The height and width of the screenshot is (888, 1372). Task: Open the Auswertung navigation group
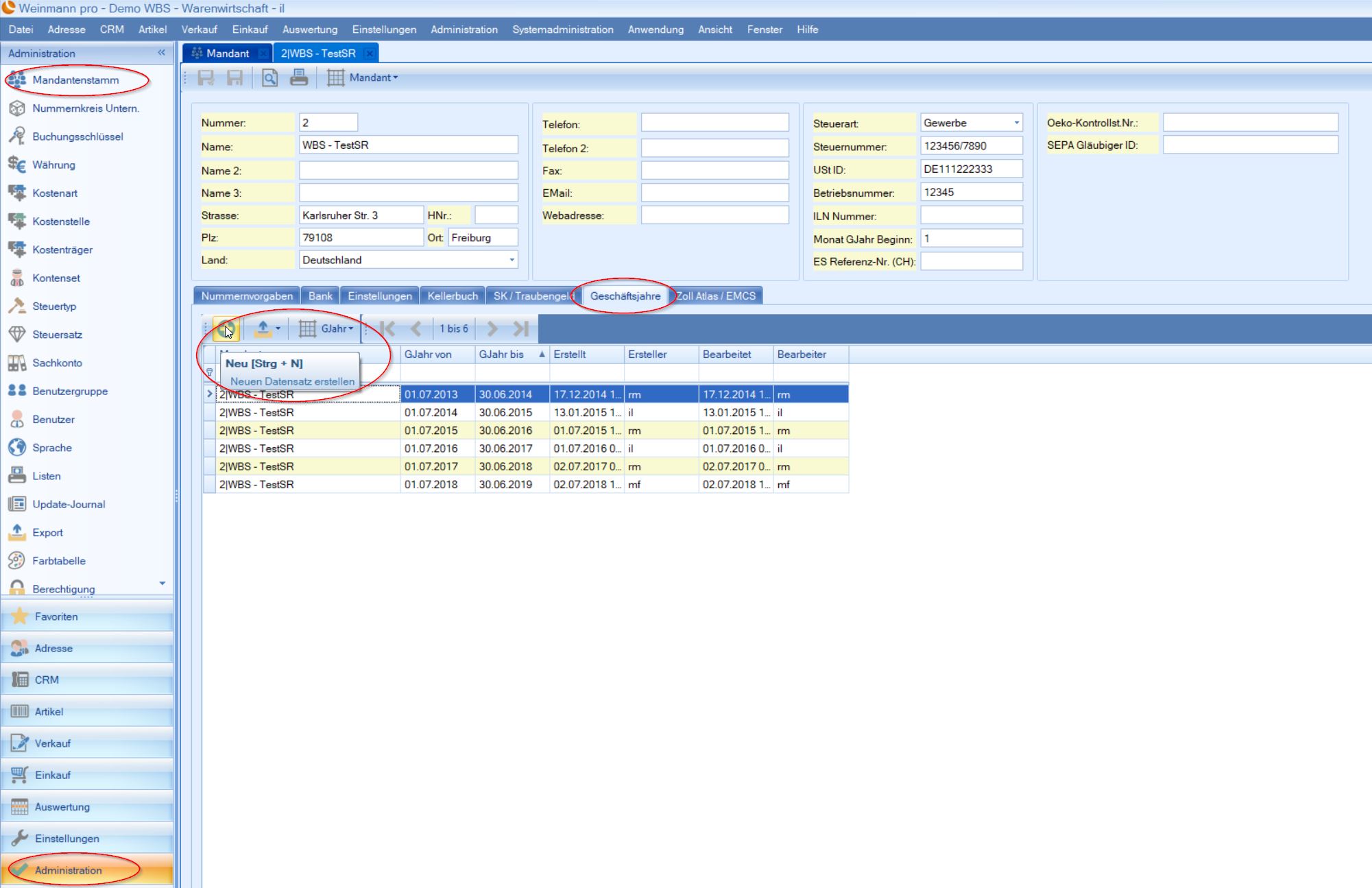(86, 807)
